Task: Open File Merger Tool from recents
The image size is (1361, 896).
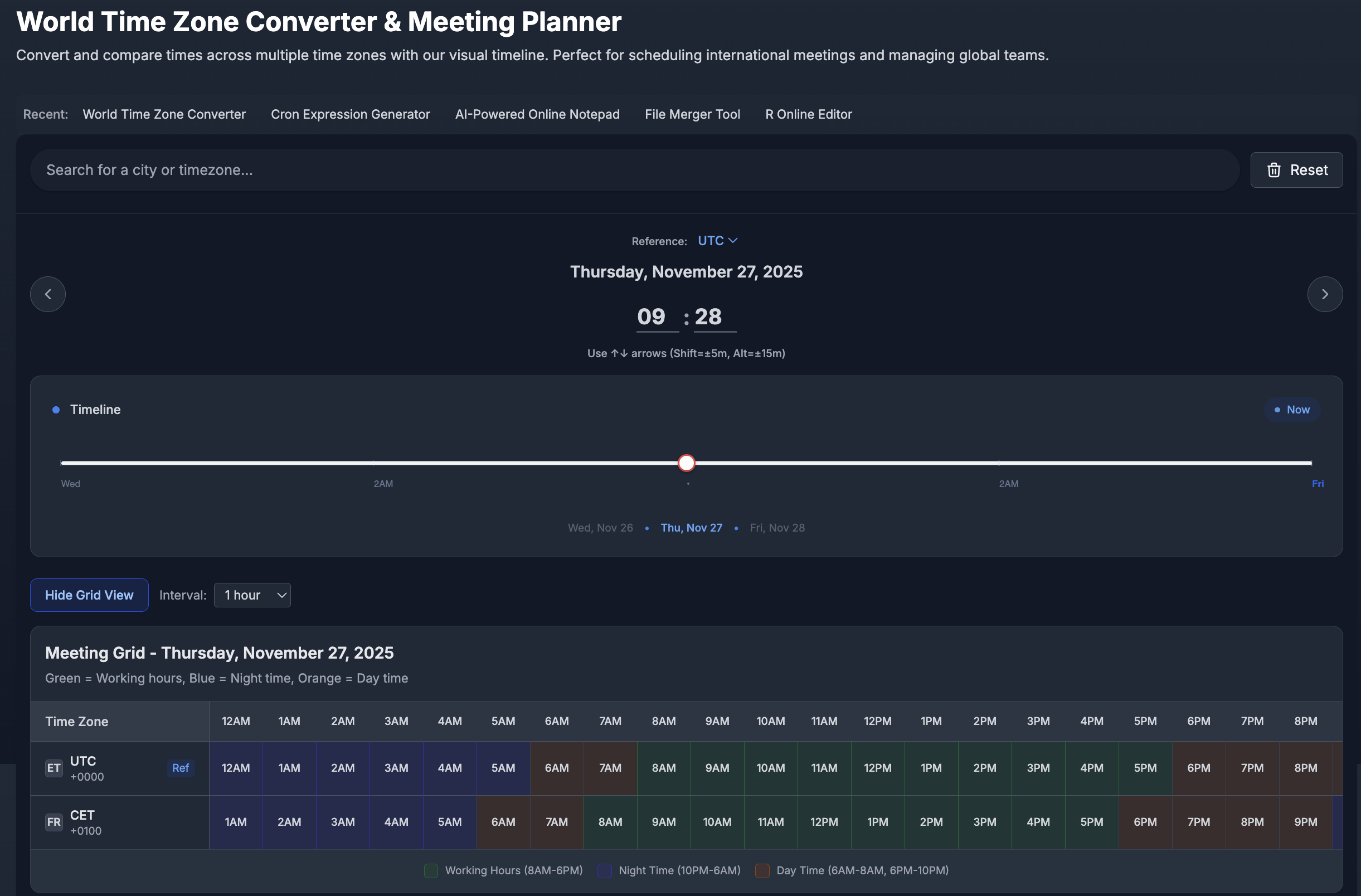Action: pyautogui.click(x=692, y=114)
